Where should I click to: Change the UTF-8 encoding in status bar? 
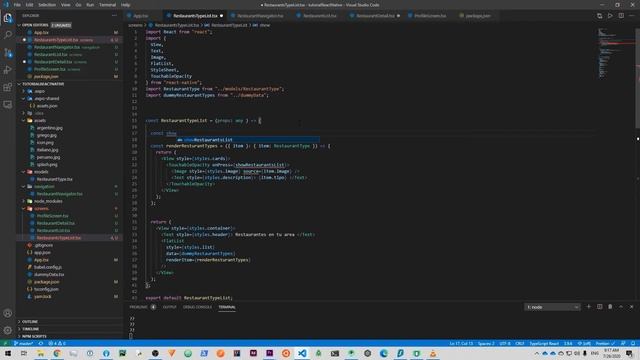(x=505, y=343)
